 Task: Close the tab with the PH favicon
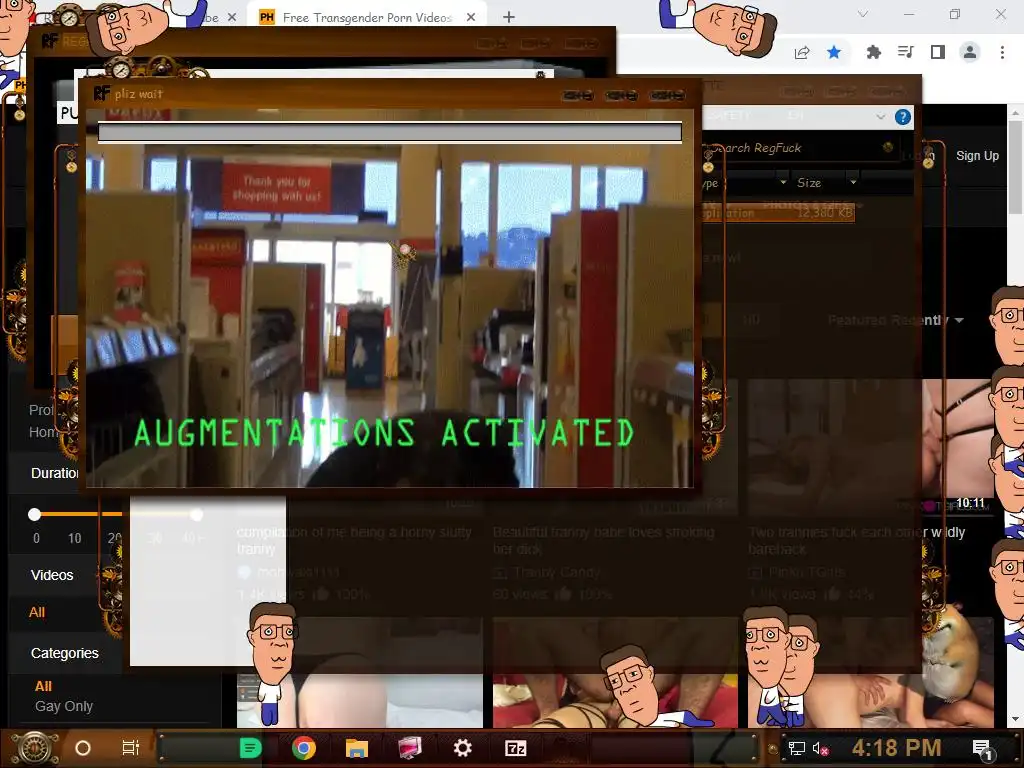(471, 18)
